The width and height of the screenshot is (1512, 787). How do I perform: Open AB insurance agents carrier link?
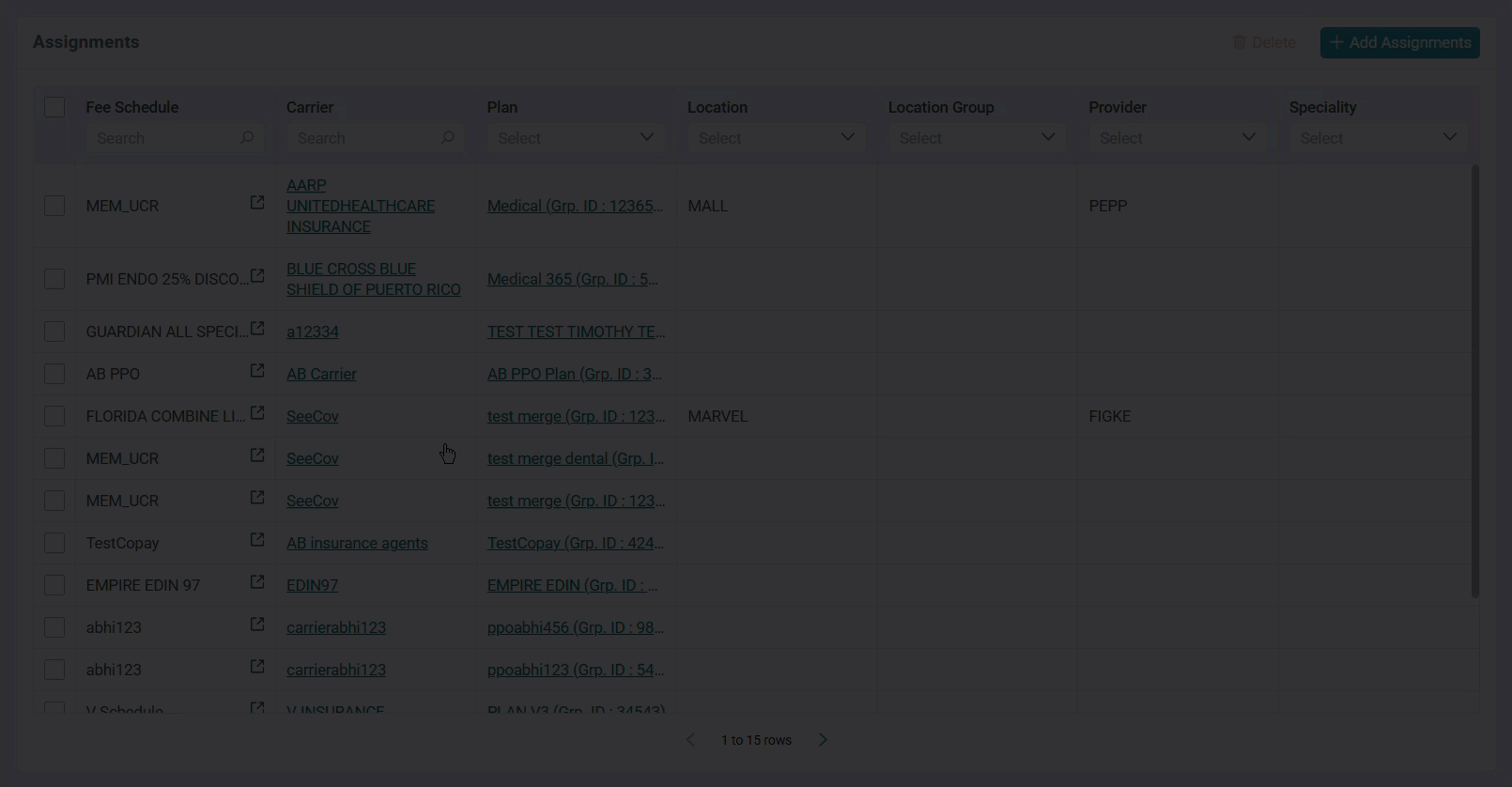(x=357, y=543)
